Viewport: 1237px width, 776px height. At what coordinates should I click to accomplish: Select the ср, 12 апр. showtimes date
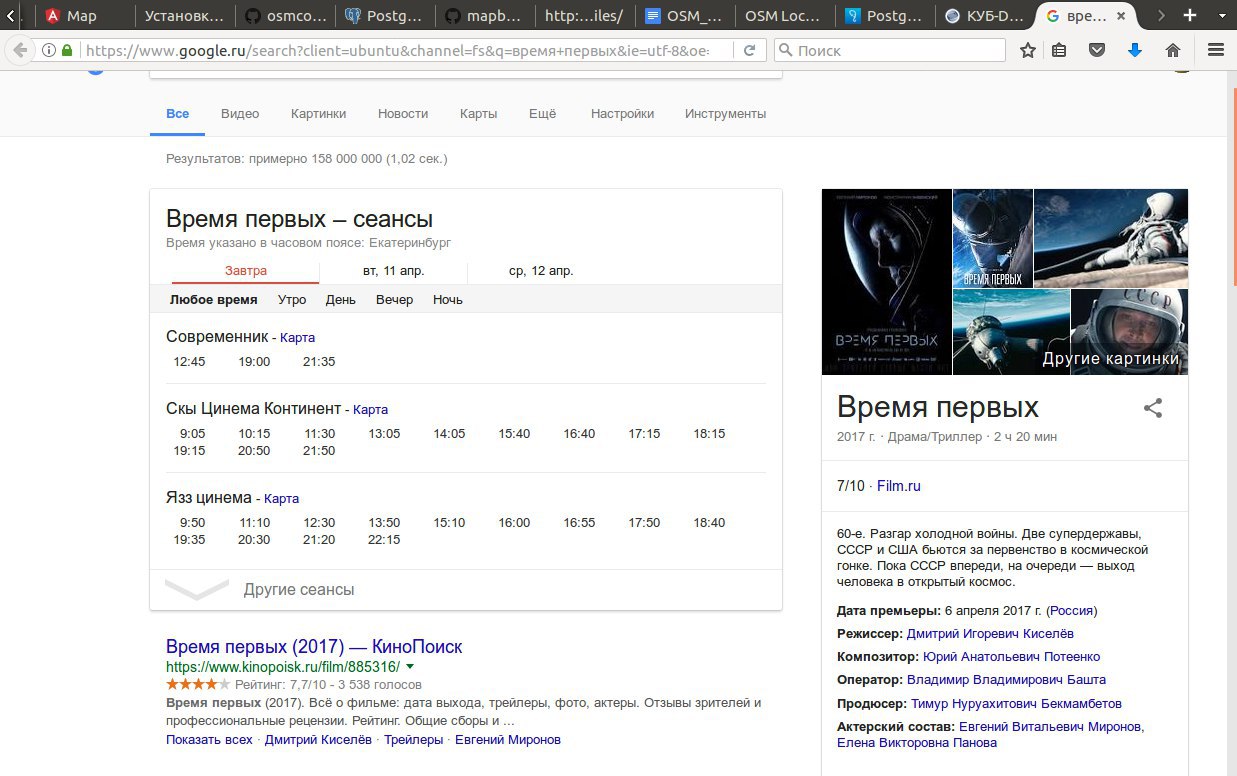pos(541,271)
